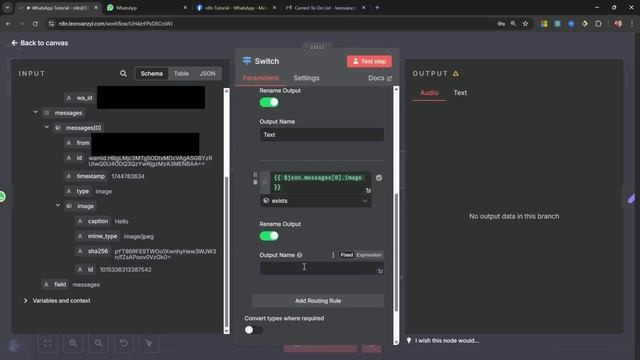Toggle Rename Output for Text rule
The image size is (640, 360).
[269, 102]
